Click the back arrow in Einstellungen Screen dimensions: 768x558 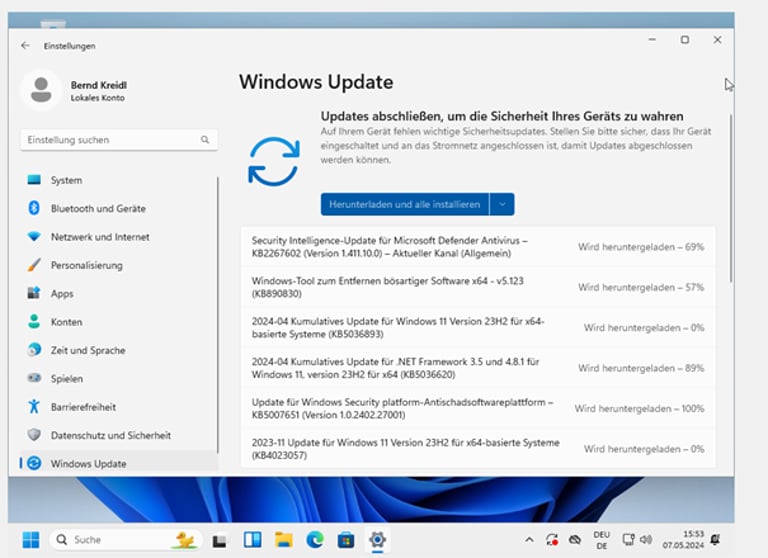pos(25,46)
